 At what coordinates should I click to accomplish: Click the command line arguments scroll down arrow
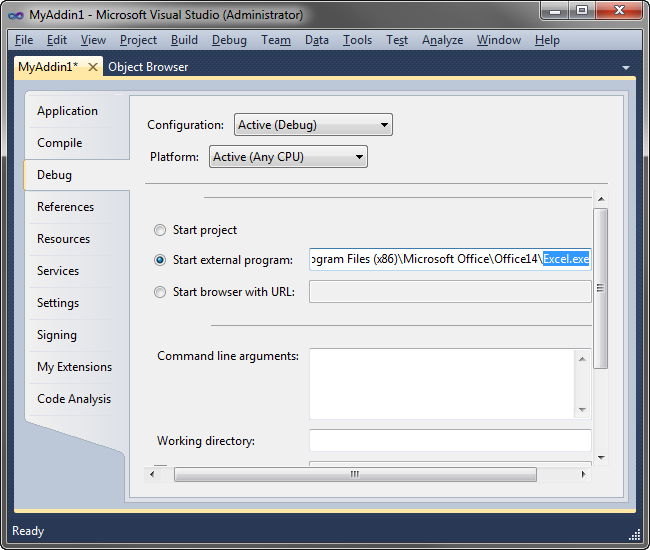(582, 409)
